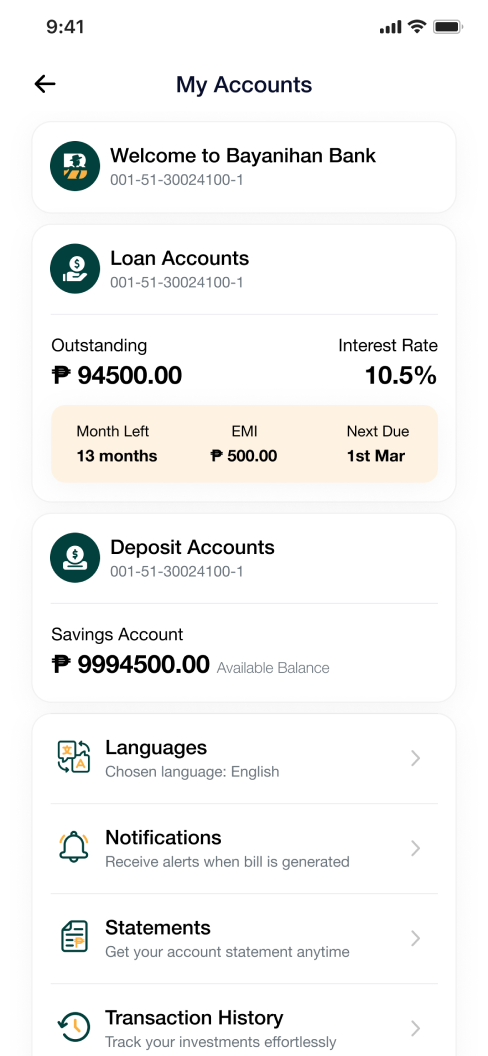Tap the back arrow icon
Viewport: 488px width, 1056px height.
coord(45,84)
